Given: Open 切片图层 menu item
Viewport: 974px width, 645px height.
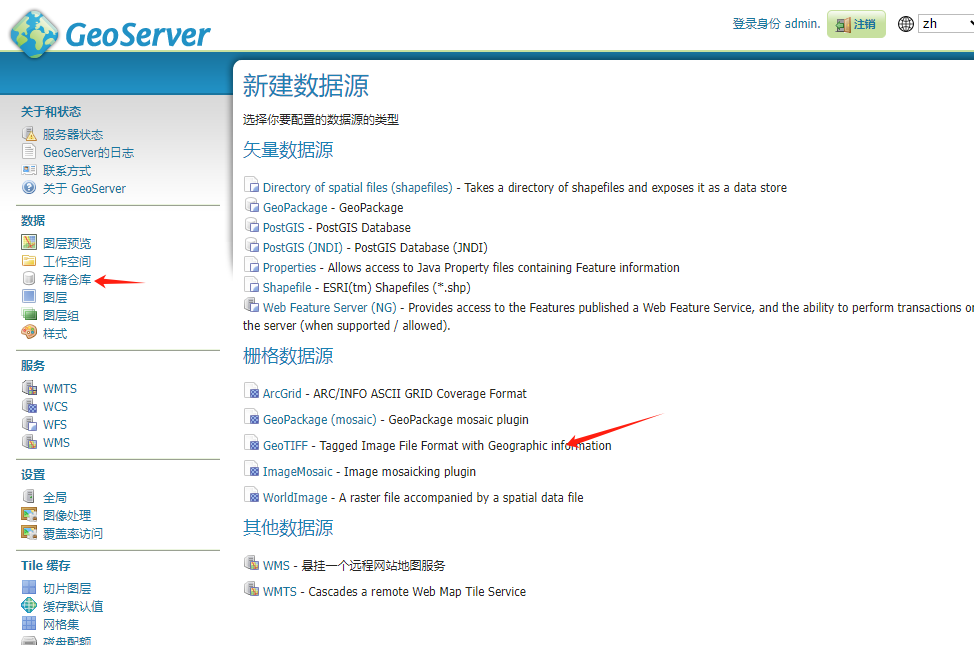Looking at the screenshot, I should click(x=67, y=588).
